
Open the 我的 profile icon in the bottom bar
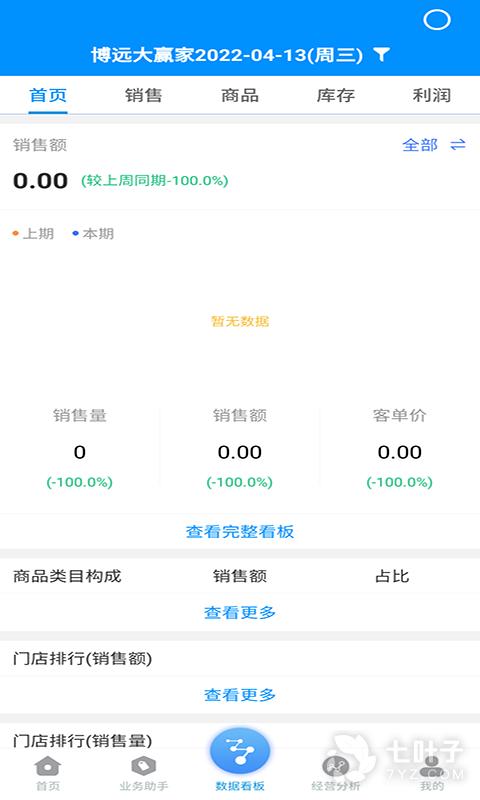point(432,765)
